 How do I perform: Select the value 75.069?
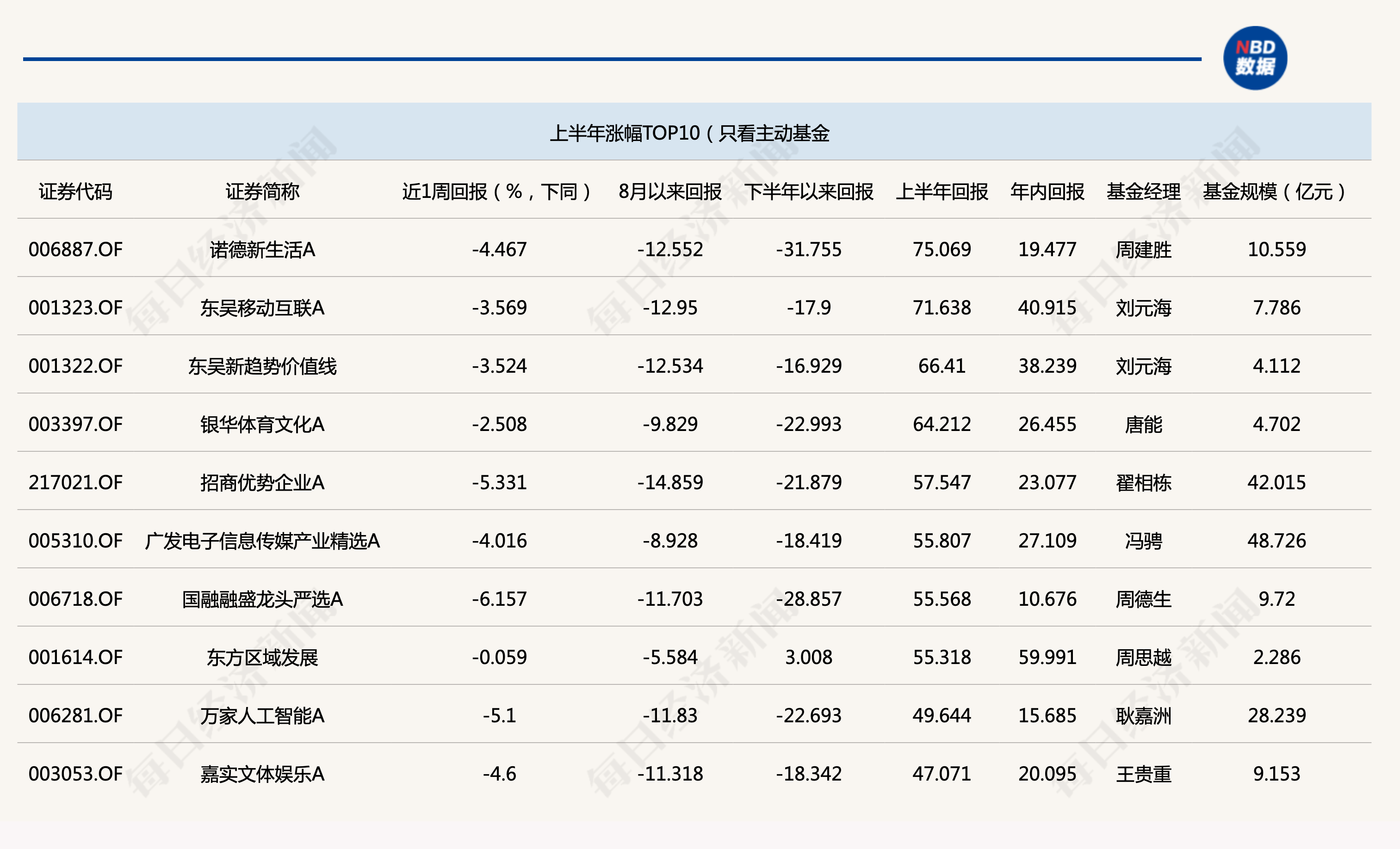pyautogui.click(x=942, y=249)
